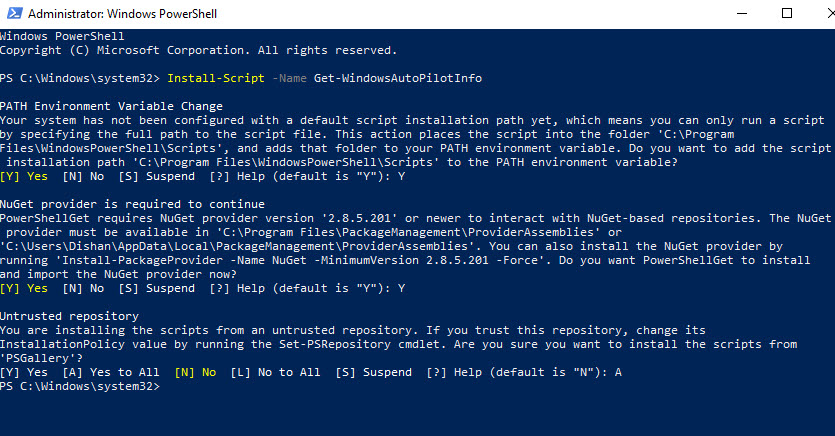The image size is (835, 436).
Task: Click Get-WindowsAutoPilotInfo script name
Action: (x=398, y=78)
